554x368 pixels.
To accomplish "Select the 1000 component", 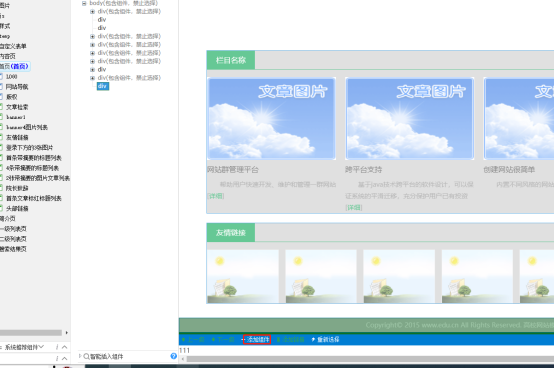I will click(x=12, y=77).
